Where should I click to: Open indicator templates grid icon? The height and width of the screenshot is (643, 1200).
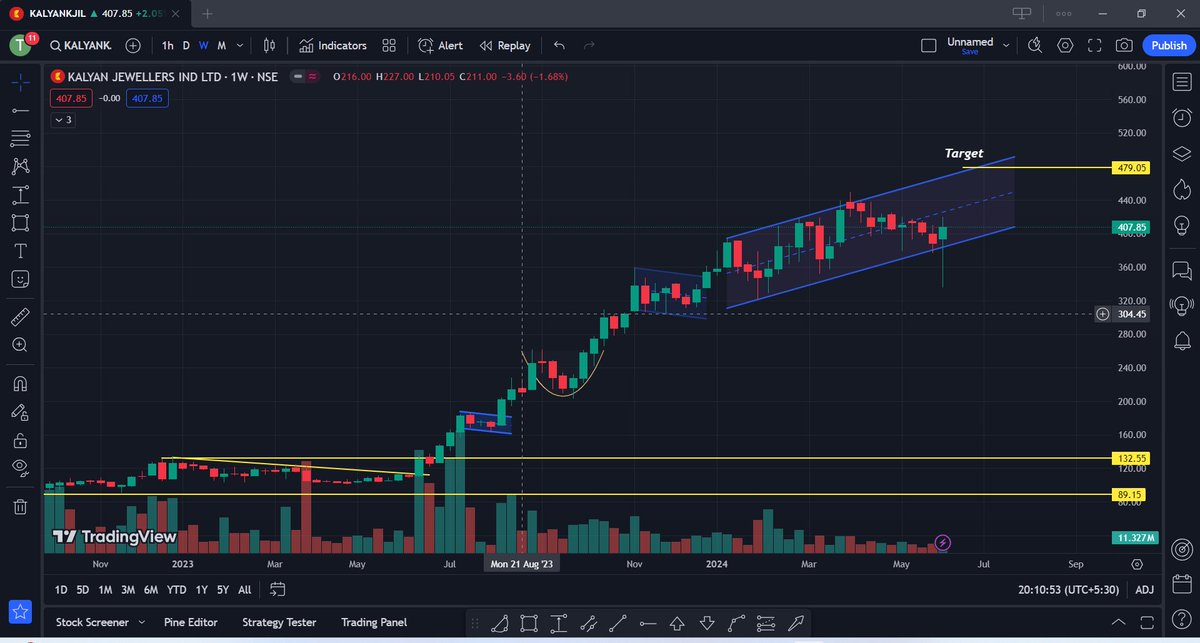click(389, 46)
